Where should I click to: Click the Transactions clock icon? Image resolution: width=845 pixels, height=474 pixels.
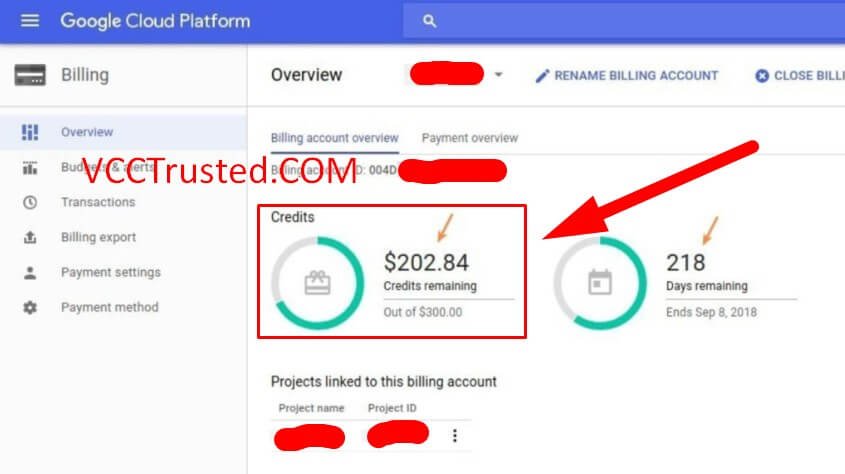[x=30, y=203]
